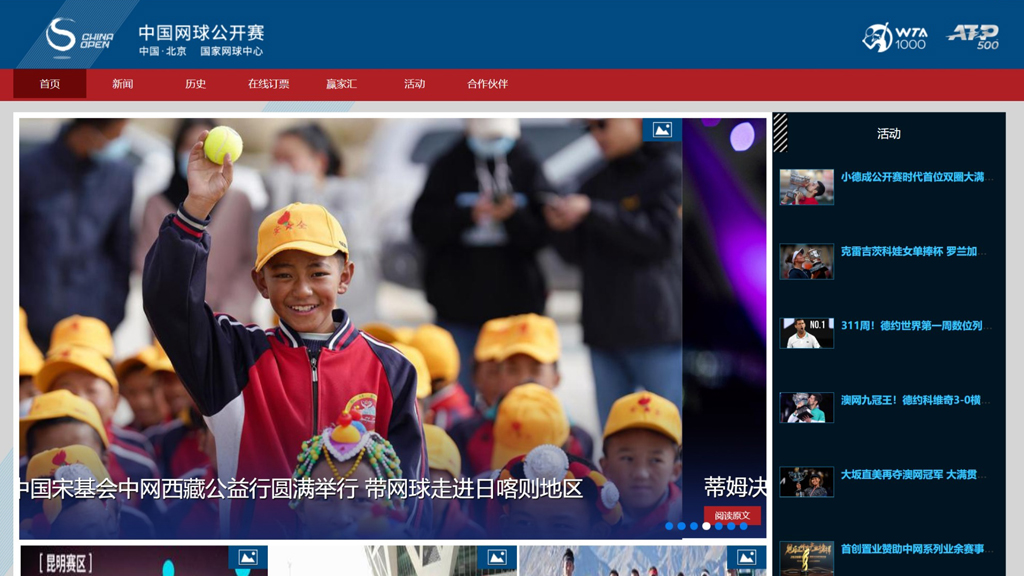This screenshot has height=576, width=1024.
Task: Click the striped icon beside the 活动 header
Action: coord(780,133)
